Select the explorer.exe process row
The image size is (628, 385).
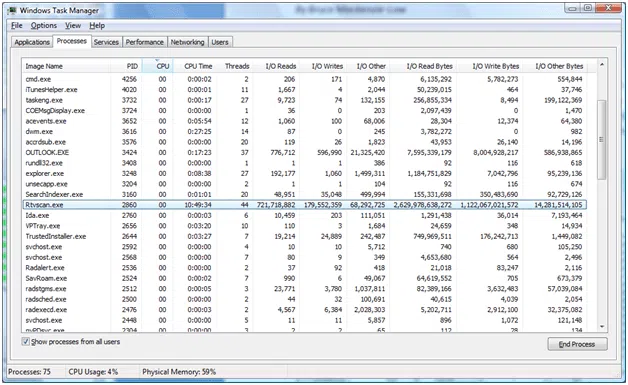pyautogui.click(x=304, y=173)
